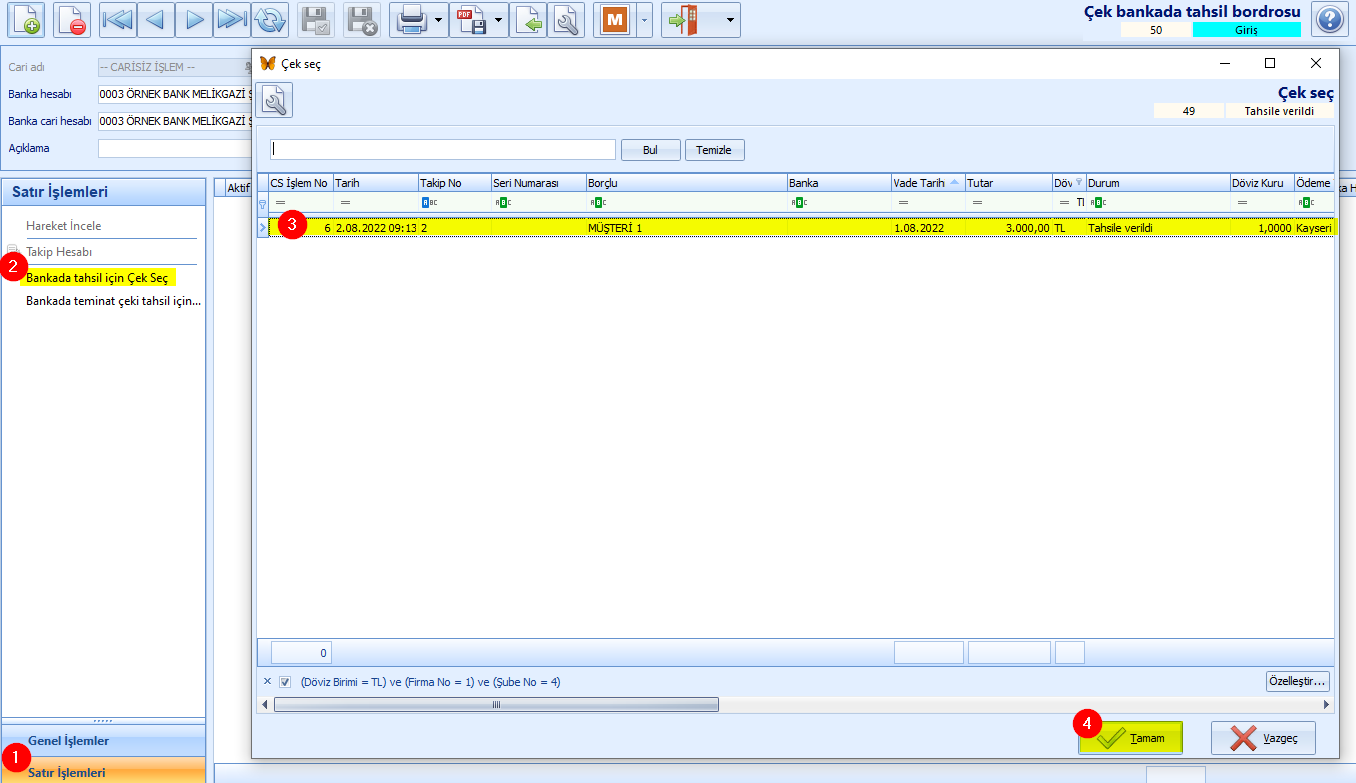Click the horizontal scrollbar in check grid
The width and height of the screenshot is (1356, 783).
point(496,704)
